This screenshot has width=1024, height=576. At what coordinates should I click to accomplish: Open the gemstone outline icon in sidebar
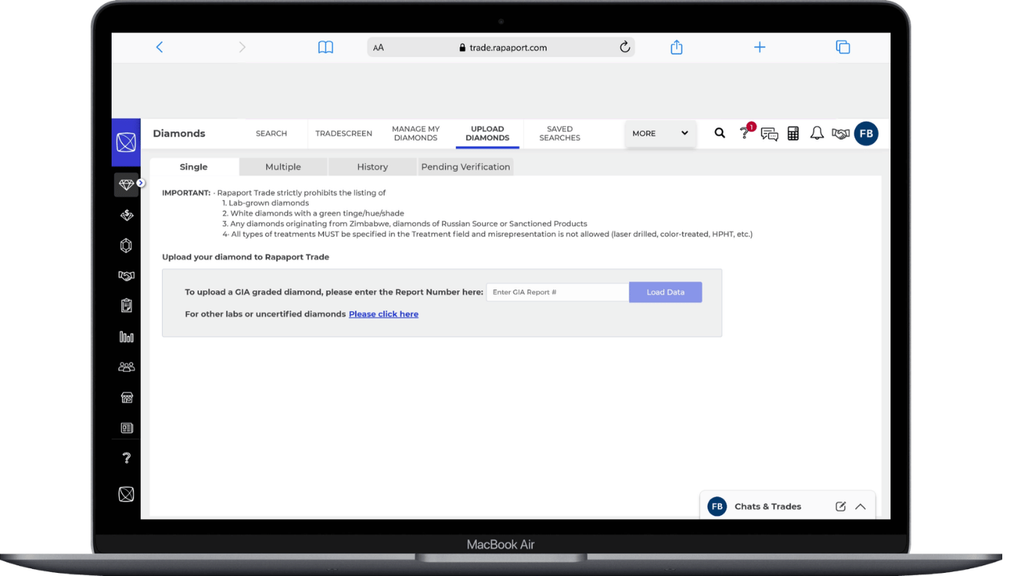126,246
